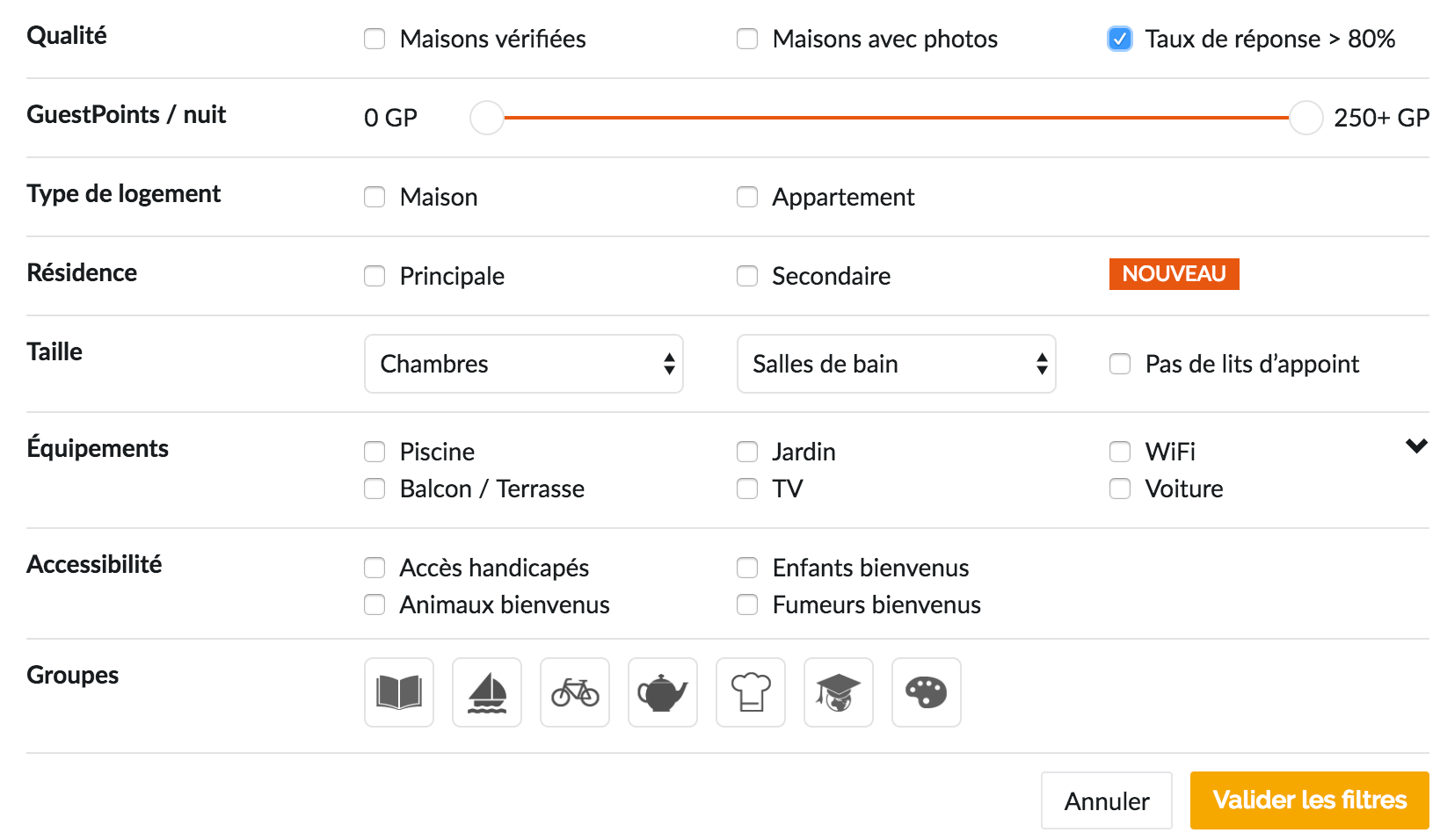Click the Annuler button

(x=1107, y=800)
